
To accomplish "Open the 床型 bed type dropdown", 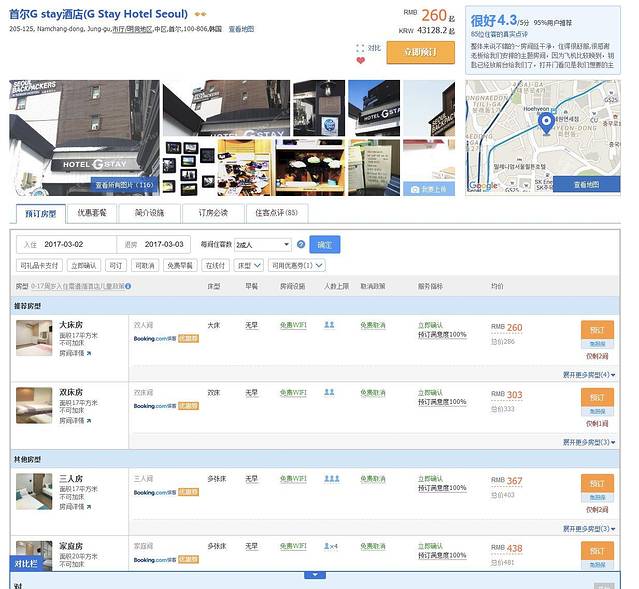I will pyautogui.click(x=246, y=265).
